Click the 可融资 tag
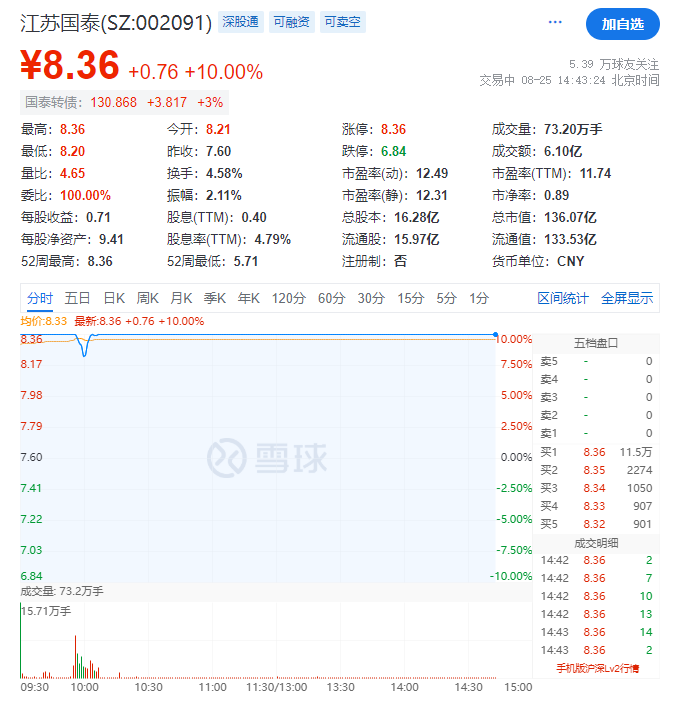 point(291,22)
